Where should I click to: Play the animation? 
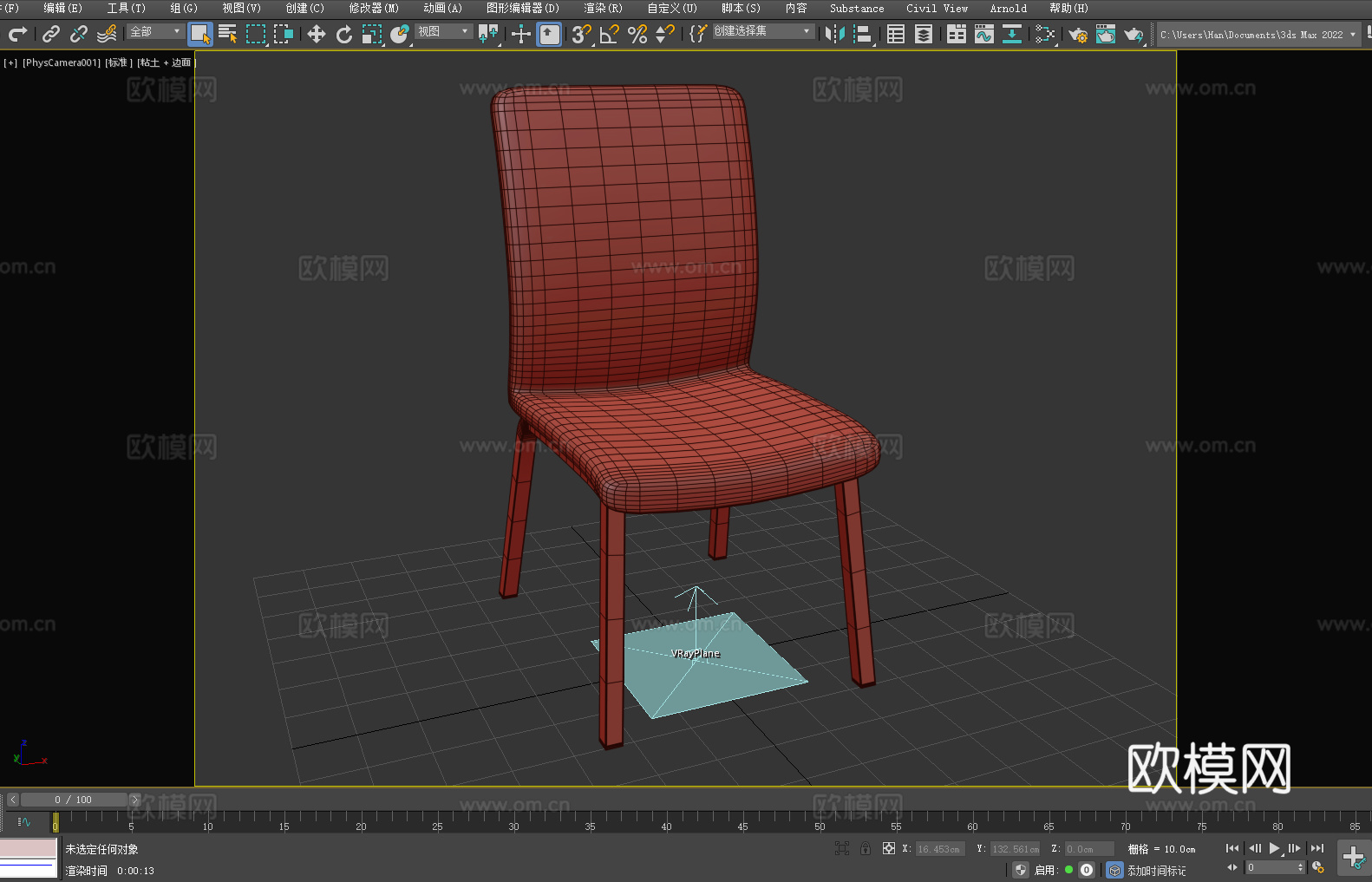click(1274, 848)
